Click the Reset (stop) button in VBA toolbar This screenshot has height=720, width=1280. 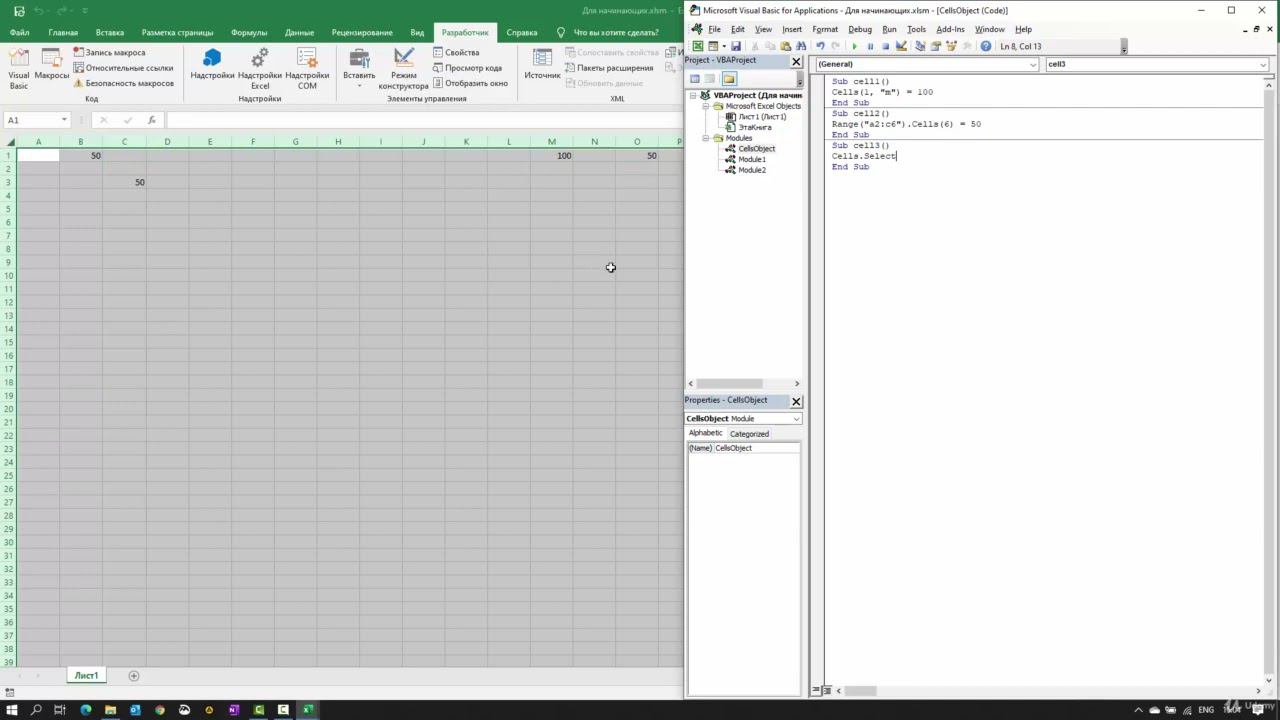pos(885,46)
